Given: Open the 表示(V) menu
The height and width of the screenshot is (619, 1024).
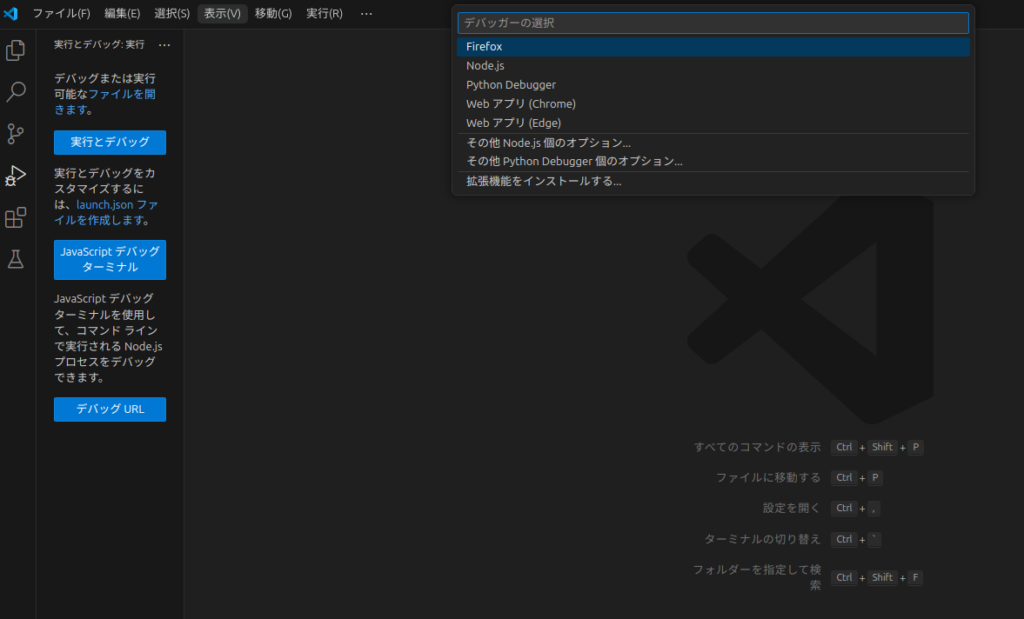Looking at the screenshot, I should pyautogui.click(x=222, y=14).
